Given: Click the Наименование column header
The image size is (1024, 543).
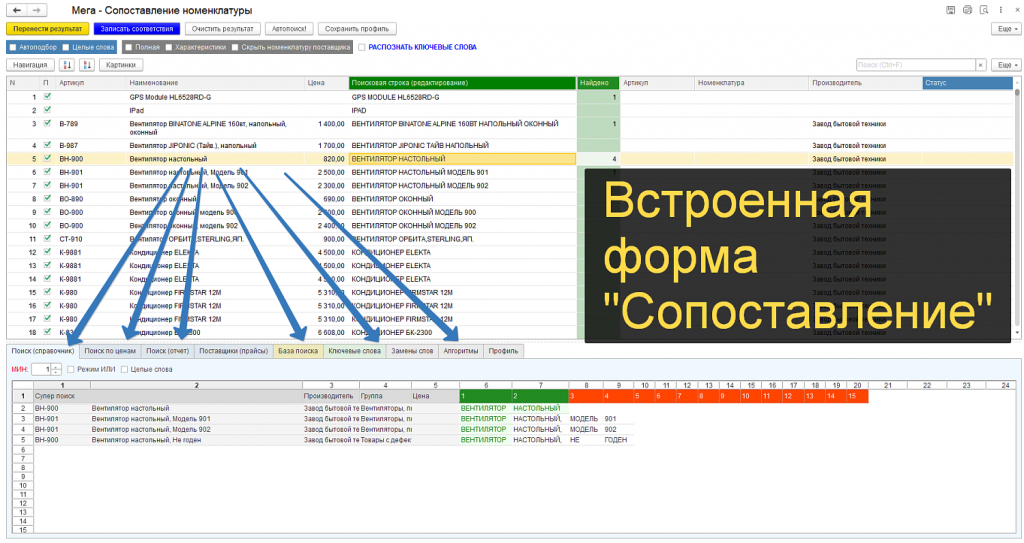Looking at the screenshot, I should coord(215,83).
